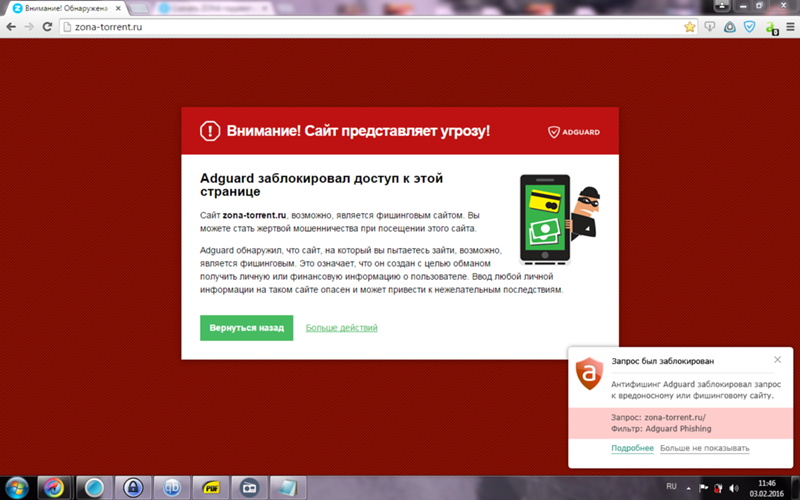The width and height of the screenshot is (800, 500).
Task: Bookmark this page with the star icon
Action: pyautogui.click(x=690, y=27)
